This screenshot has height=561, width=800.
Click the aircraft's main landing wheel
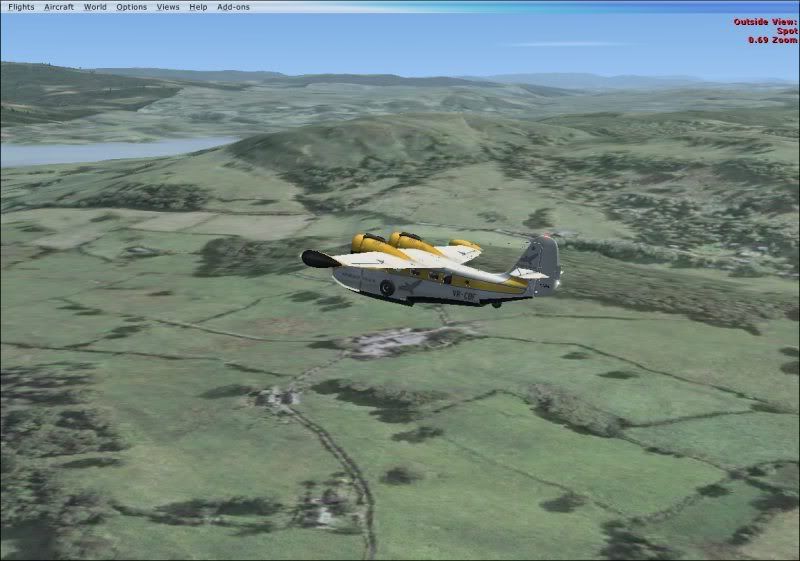(x=387, y=288)
